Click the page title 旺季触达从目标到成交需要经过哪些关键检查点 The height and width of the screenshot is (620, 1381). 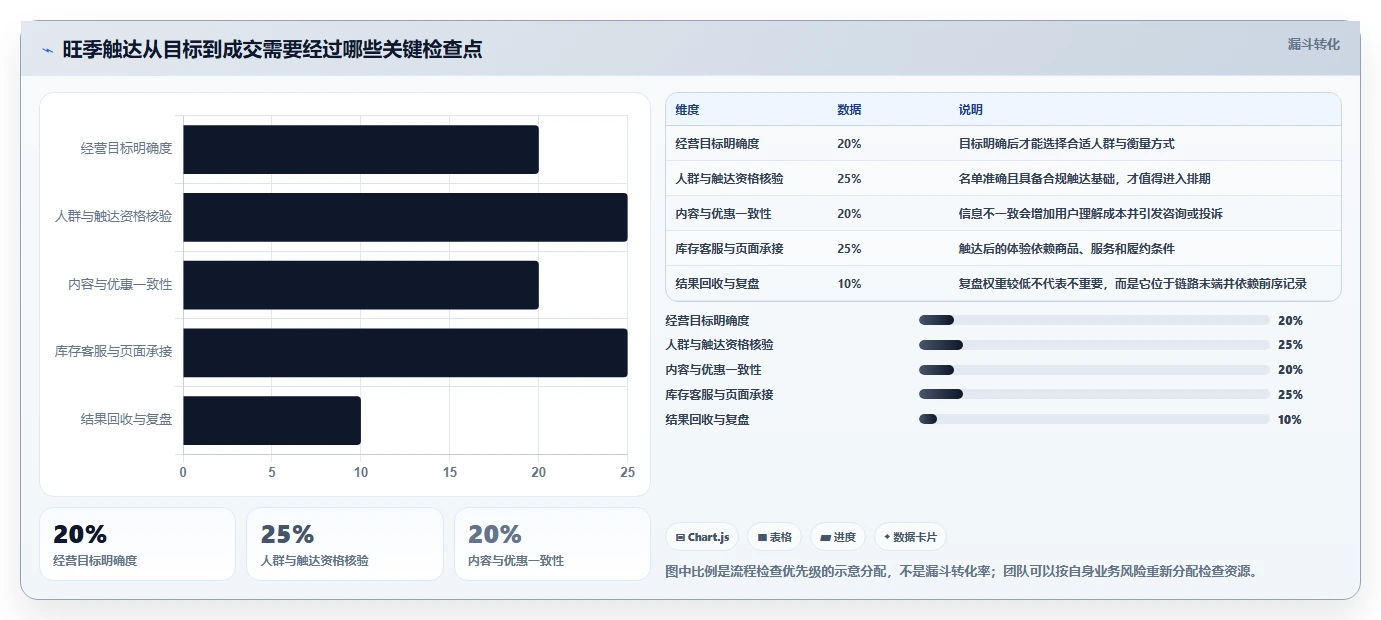[x=272, y=50]
